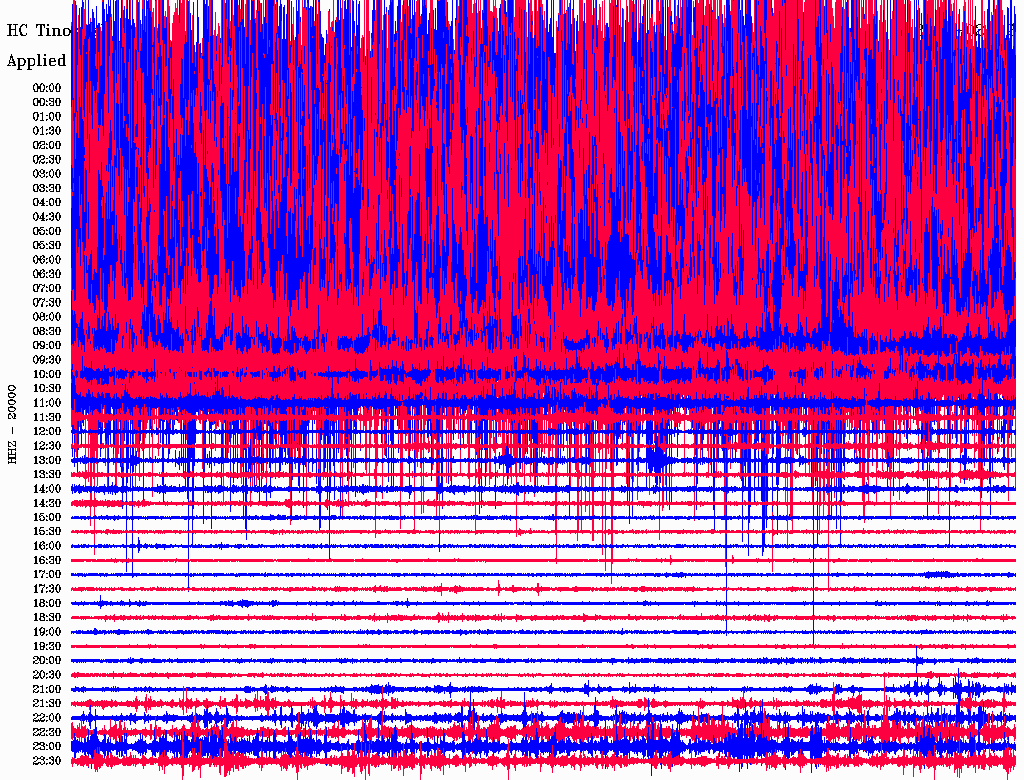Click the 13:00 time label
1024x780 pixels.
pos(47,461)
